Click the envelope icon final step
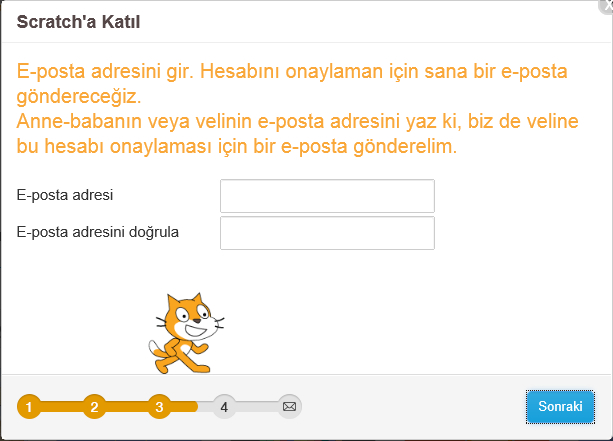The image size is (613, 441). pyautogui.click(x=289, y=407)
